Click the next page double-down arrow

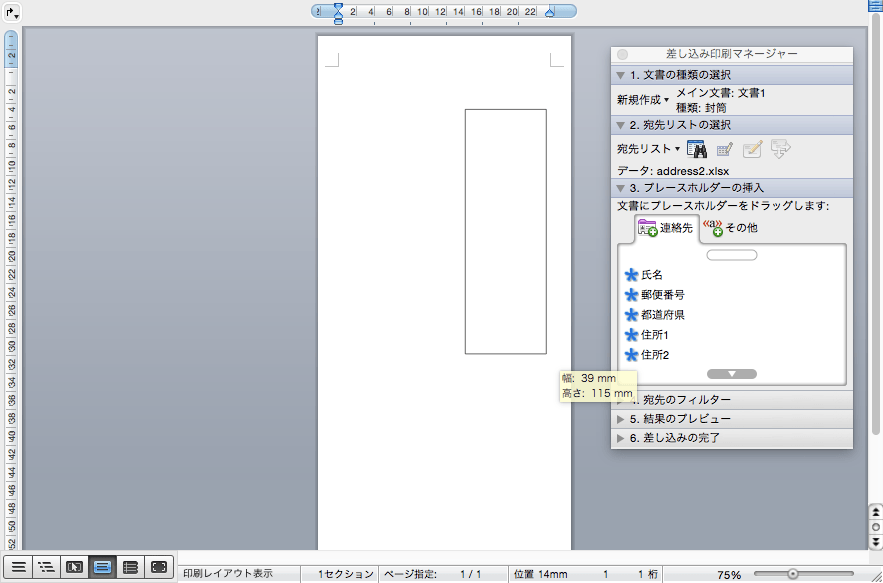tap(876, 541)
